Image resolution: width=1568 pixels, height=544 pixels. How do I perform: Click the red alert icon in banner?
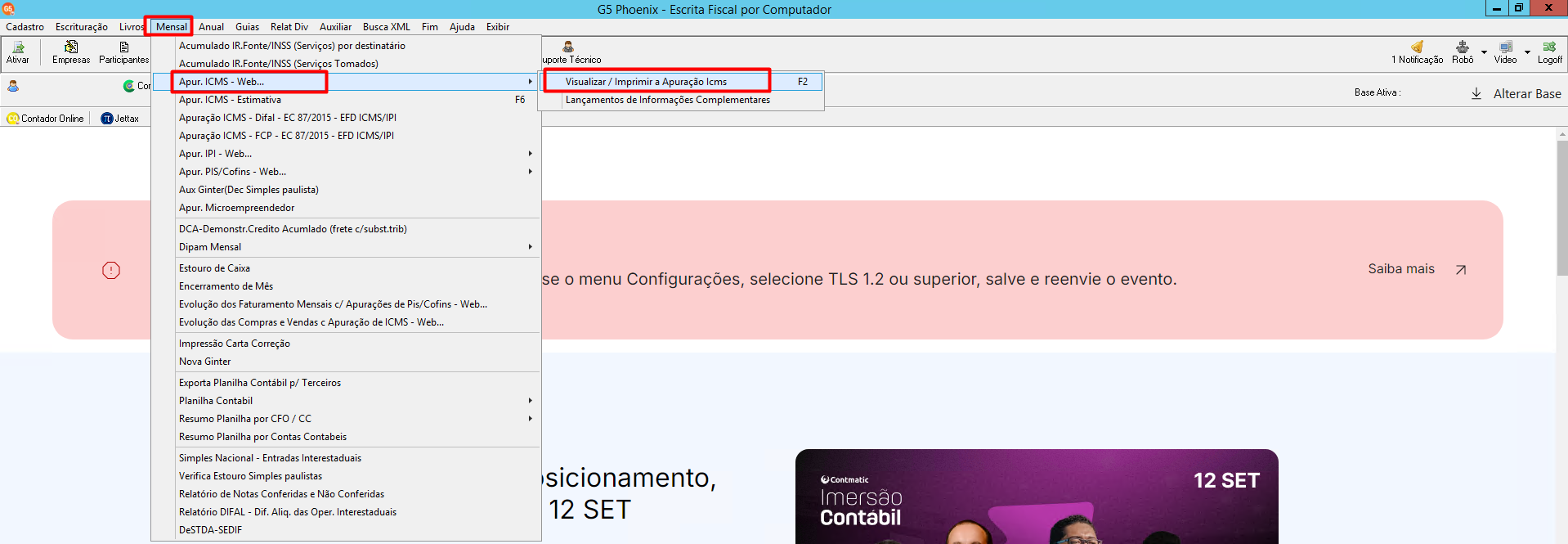111,270
